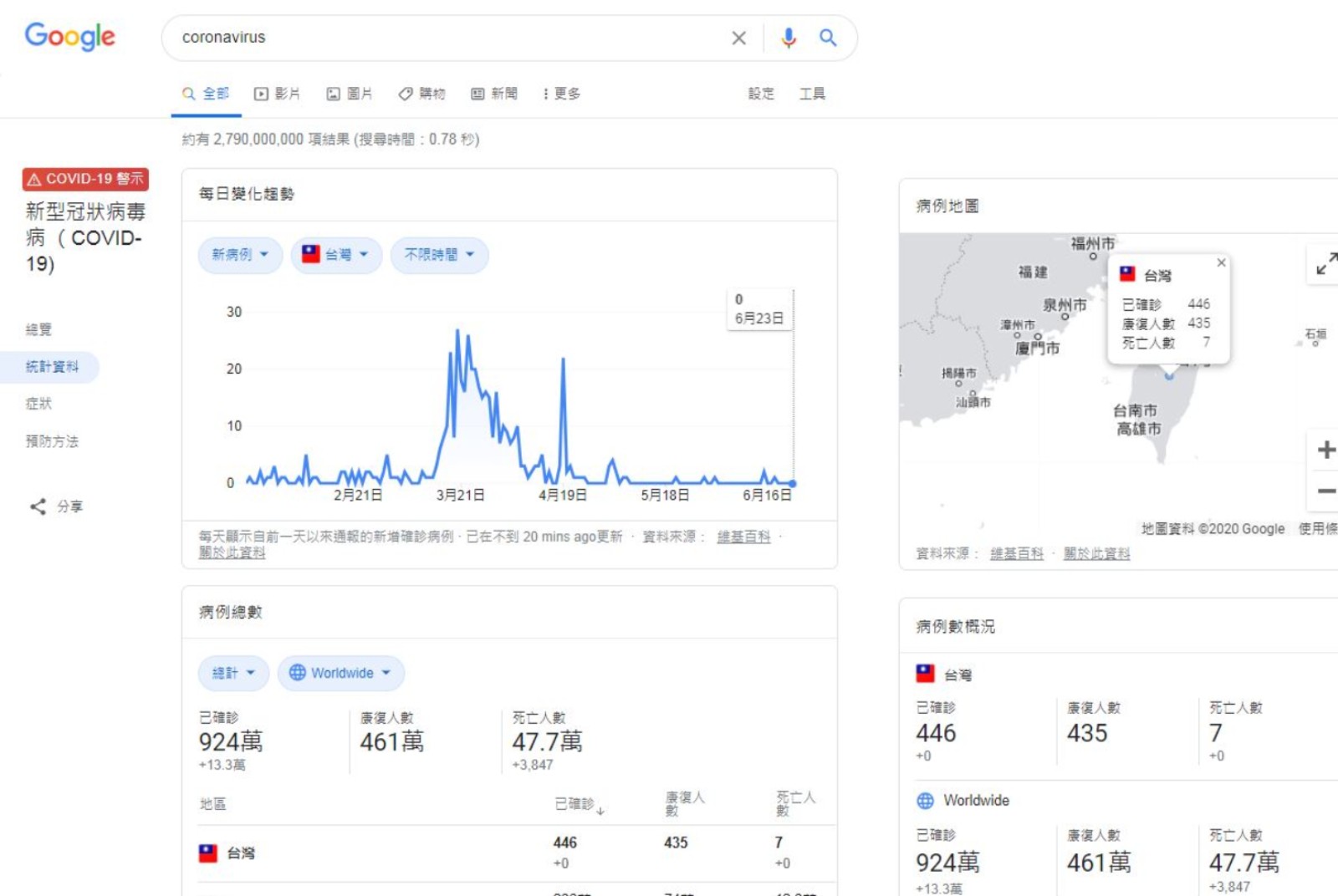Viewport: 1338px width, 896px height.
Task: Click the 47.7萬 deaths figure under 病例總數
Action: click(547, 741)
